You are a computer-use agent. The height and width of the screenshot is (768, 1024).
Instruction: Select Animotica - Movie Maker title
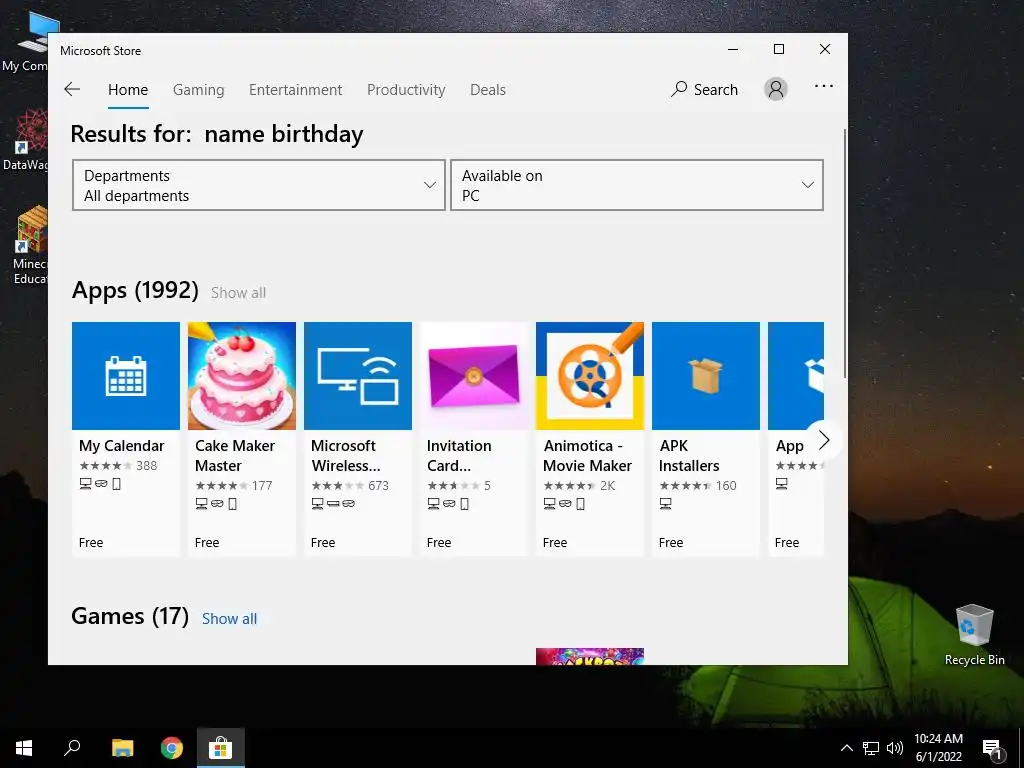[x=588, y=455]
